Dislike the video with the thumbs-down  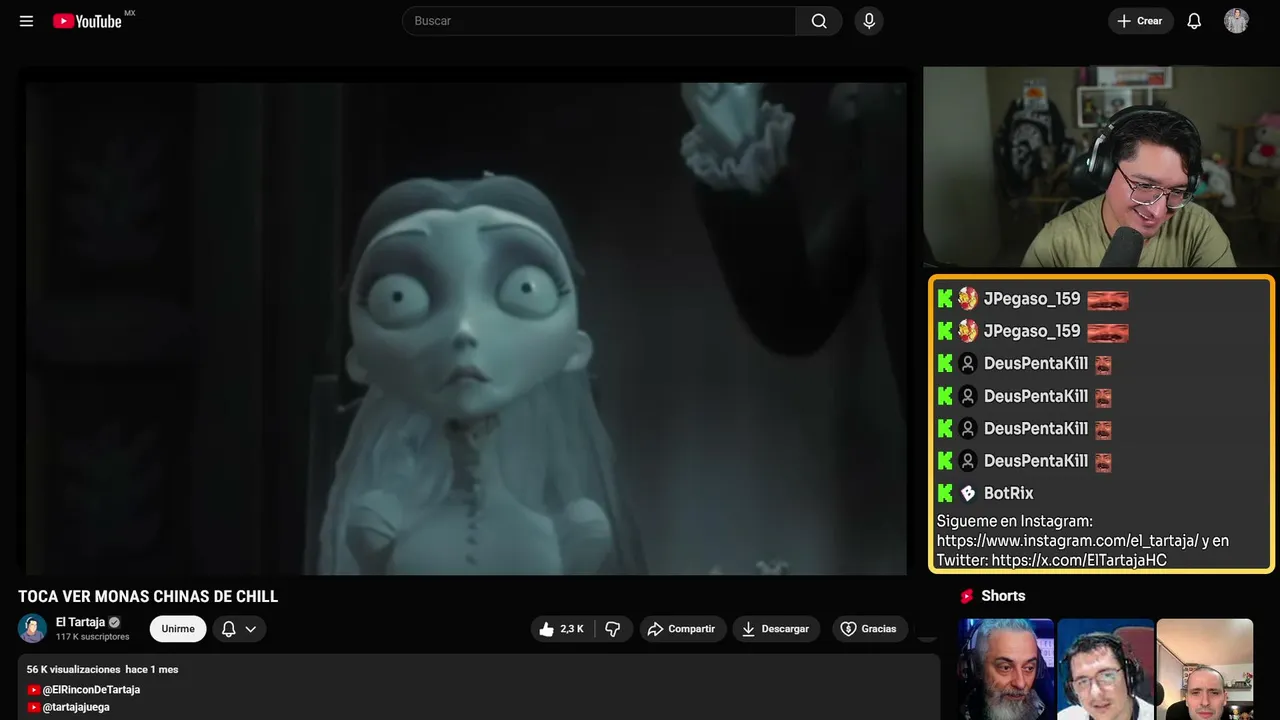613,629
